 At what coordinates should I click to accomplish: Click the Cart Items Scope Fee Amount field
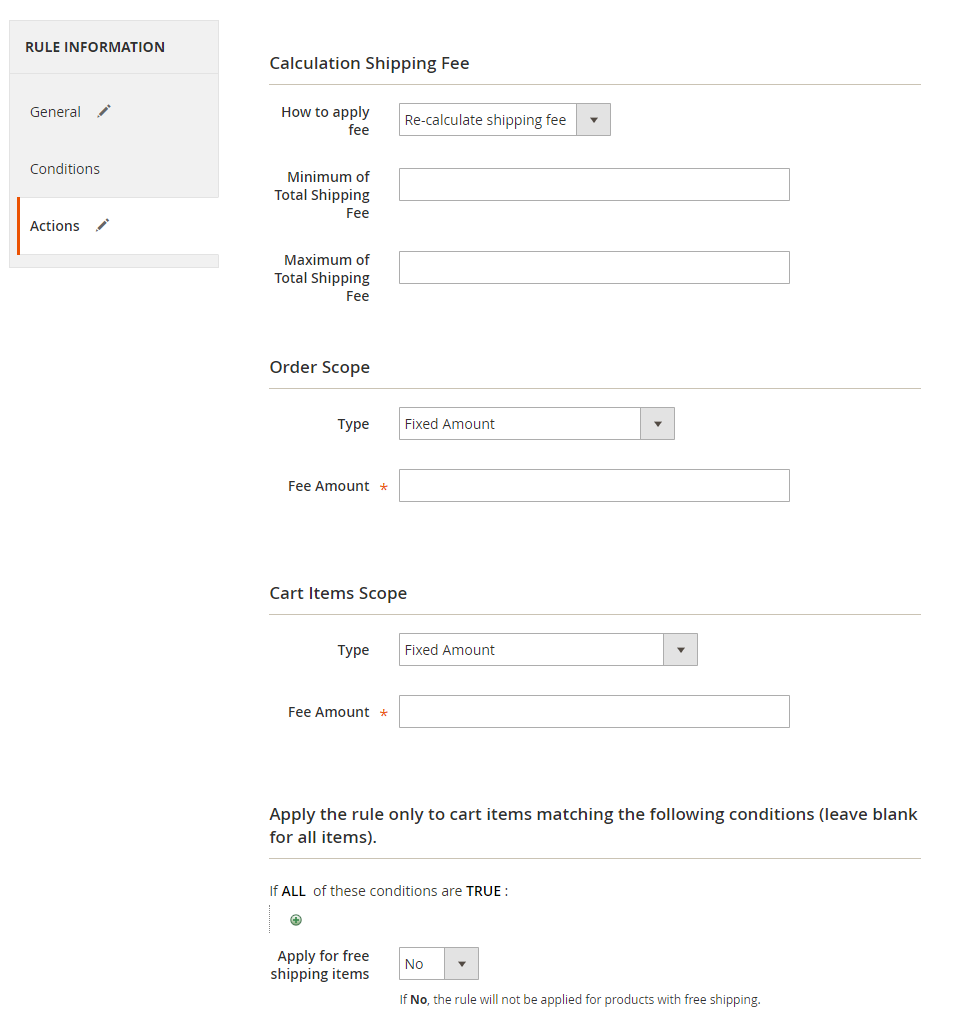pyautogui.click(x=594, y=712)
